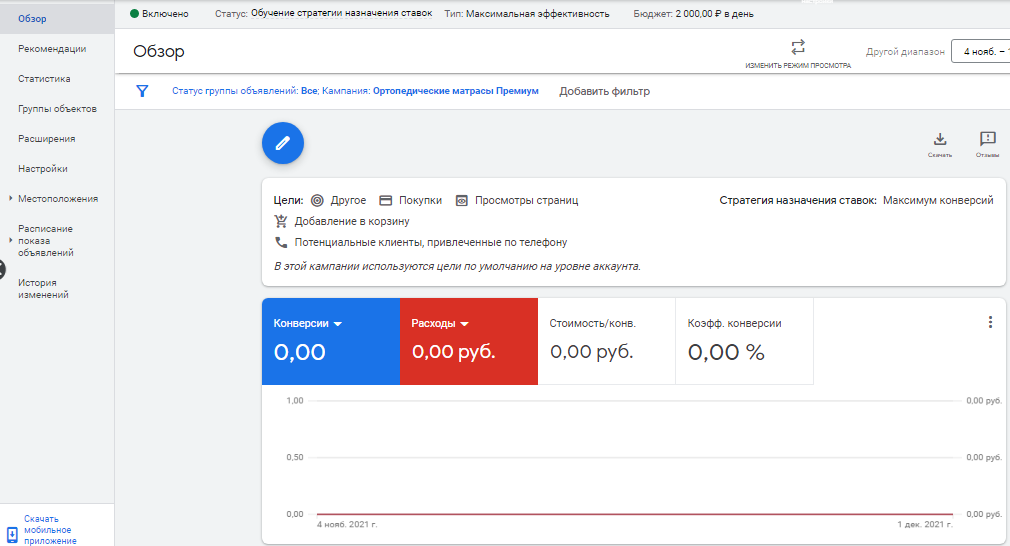Click the green Включено status indicator
The image size is (1010, 546).
click(x=135, y=14)
